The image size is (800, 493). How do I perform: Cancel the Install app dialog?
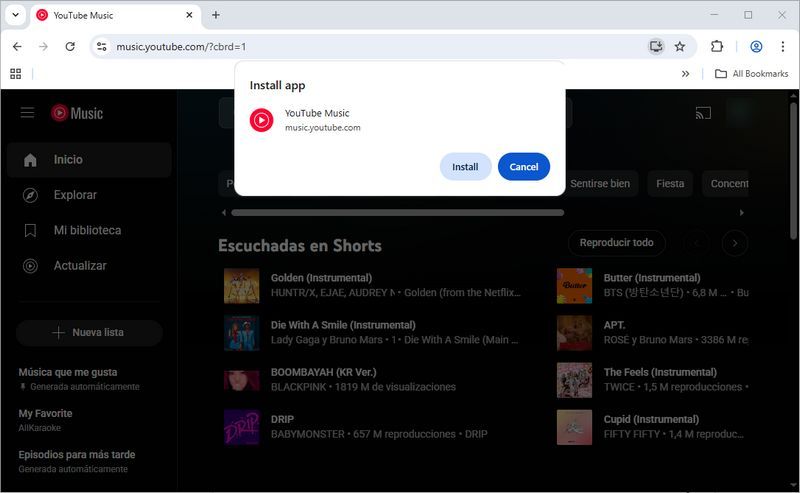pyautogui.click(x=523, y=167)
